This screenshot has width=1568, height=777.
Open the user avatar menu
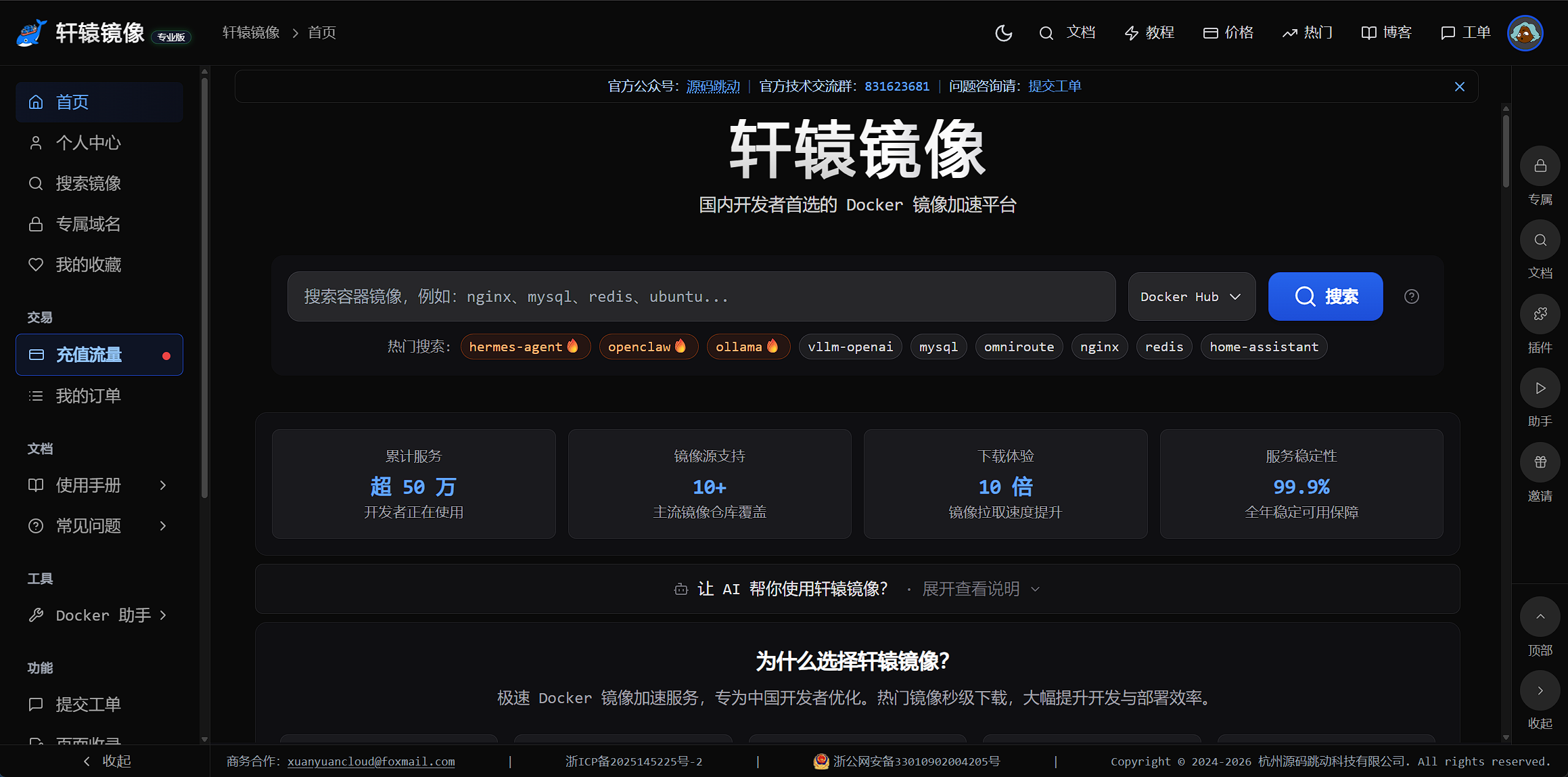(1525, 32)
